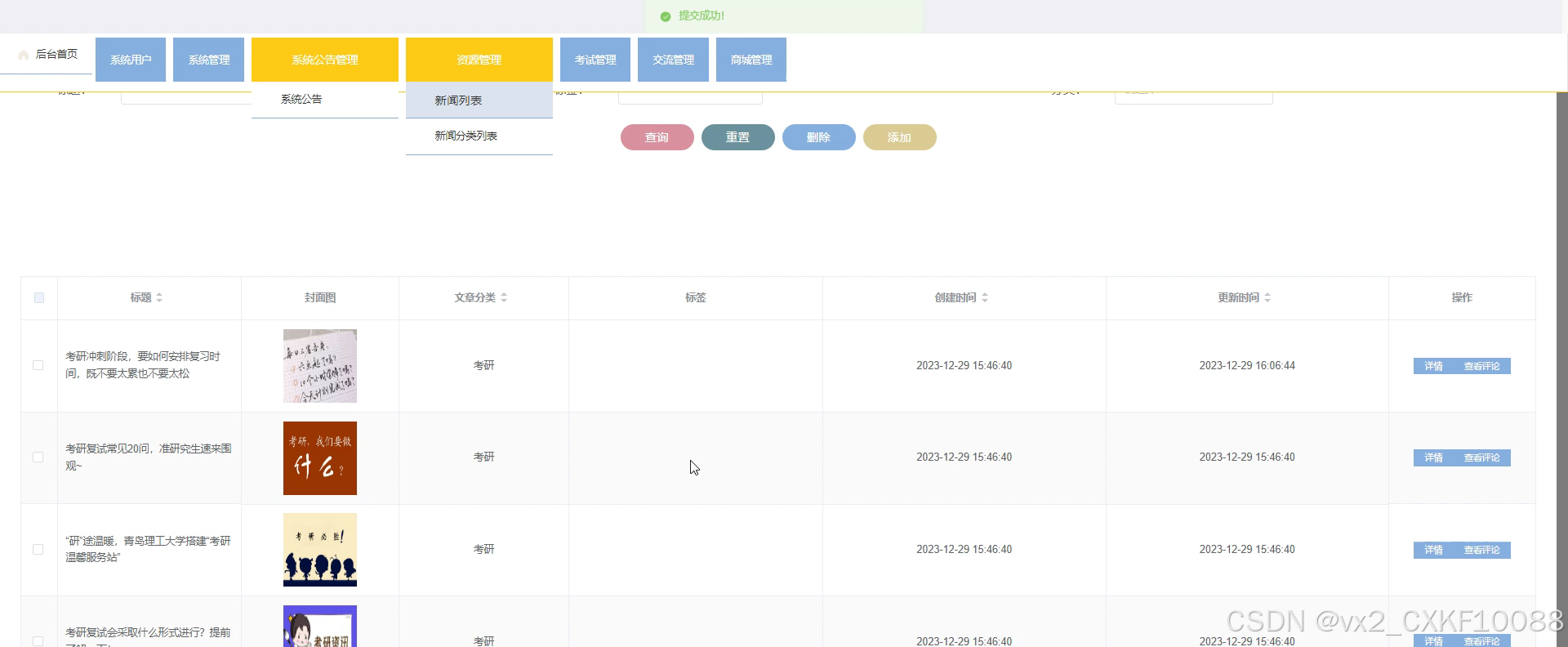Viewport: 1568px width, 647px height.
Task: Toggle the select-all checkbox in the table header
Action: pyautogui.click(x=39, y=297)
